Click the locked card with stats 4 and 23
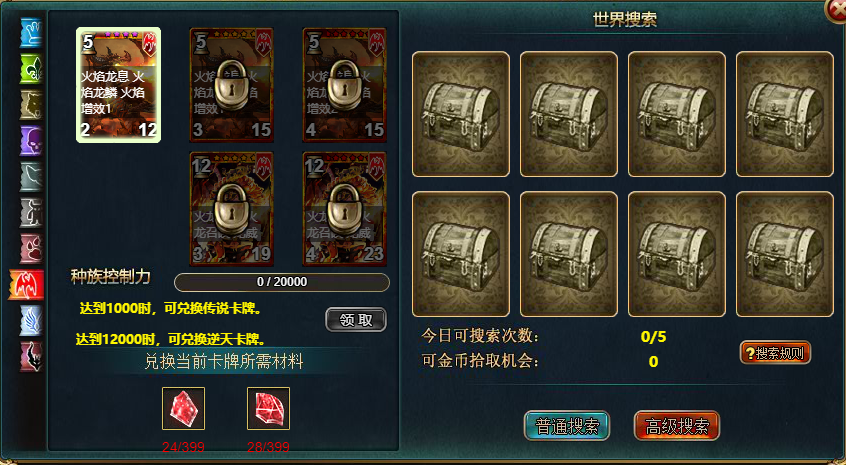 345,209
